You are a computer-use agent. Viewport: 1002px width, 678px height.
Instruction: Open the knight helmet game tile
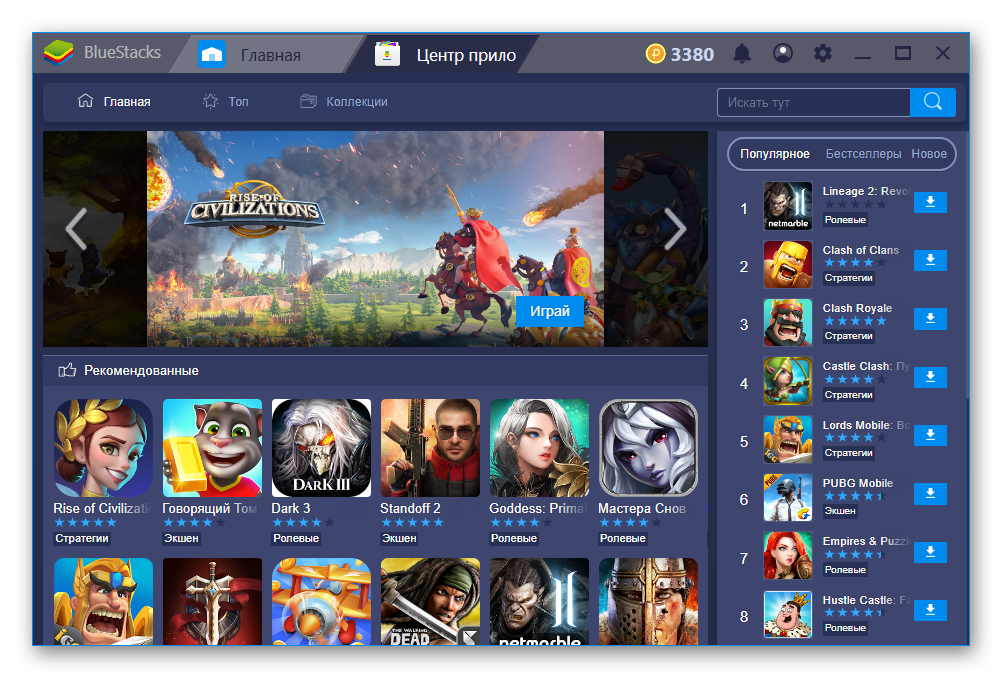tap(648, 601)
